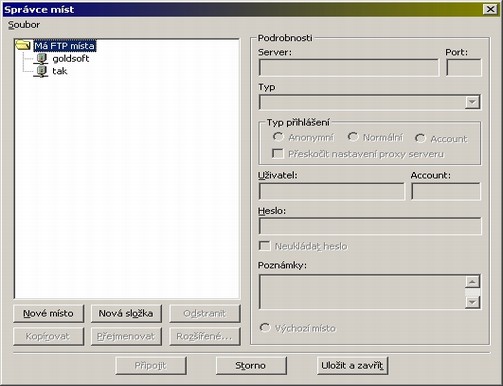Click the Nové místo button
503x386 pixels.
[x=48, y=313]
